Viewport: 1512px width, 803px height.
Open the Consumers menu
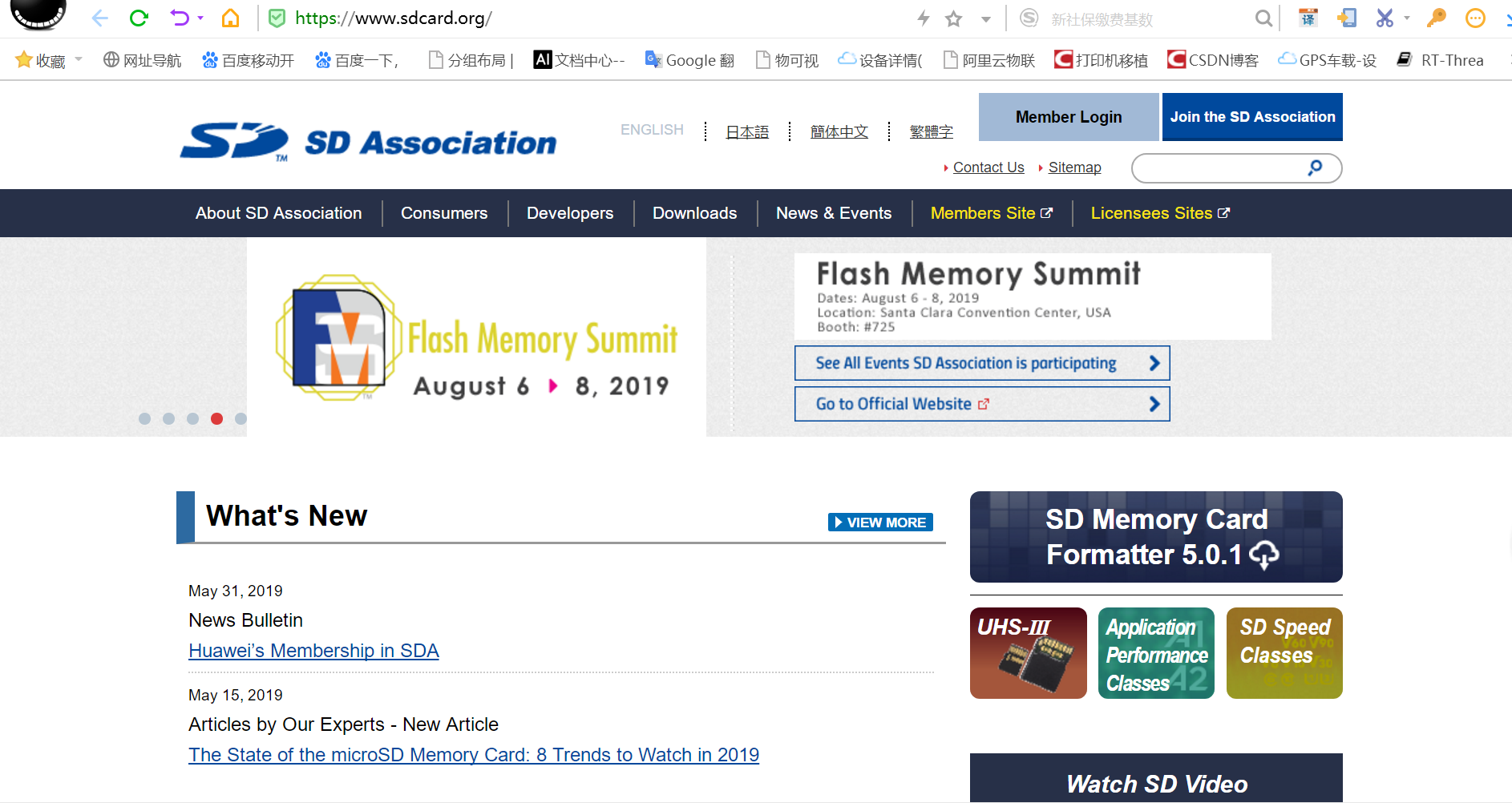tap(444, 213)
